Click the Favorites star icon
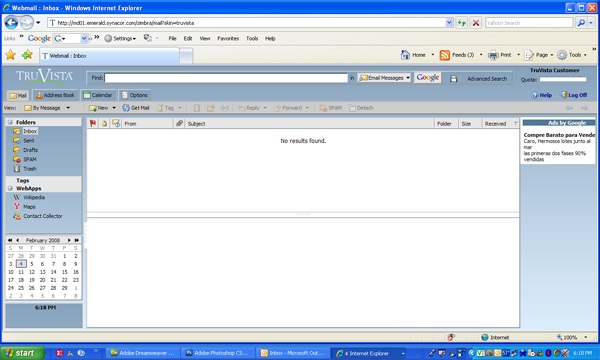 pos(10,55)
